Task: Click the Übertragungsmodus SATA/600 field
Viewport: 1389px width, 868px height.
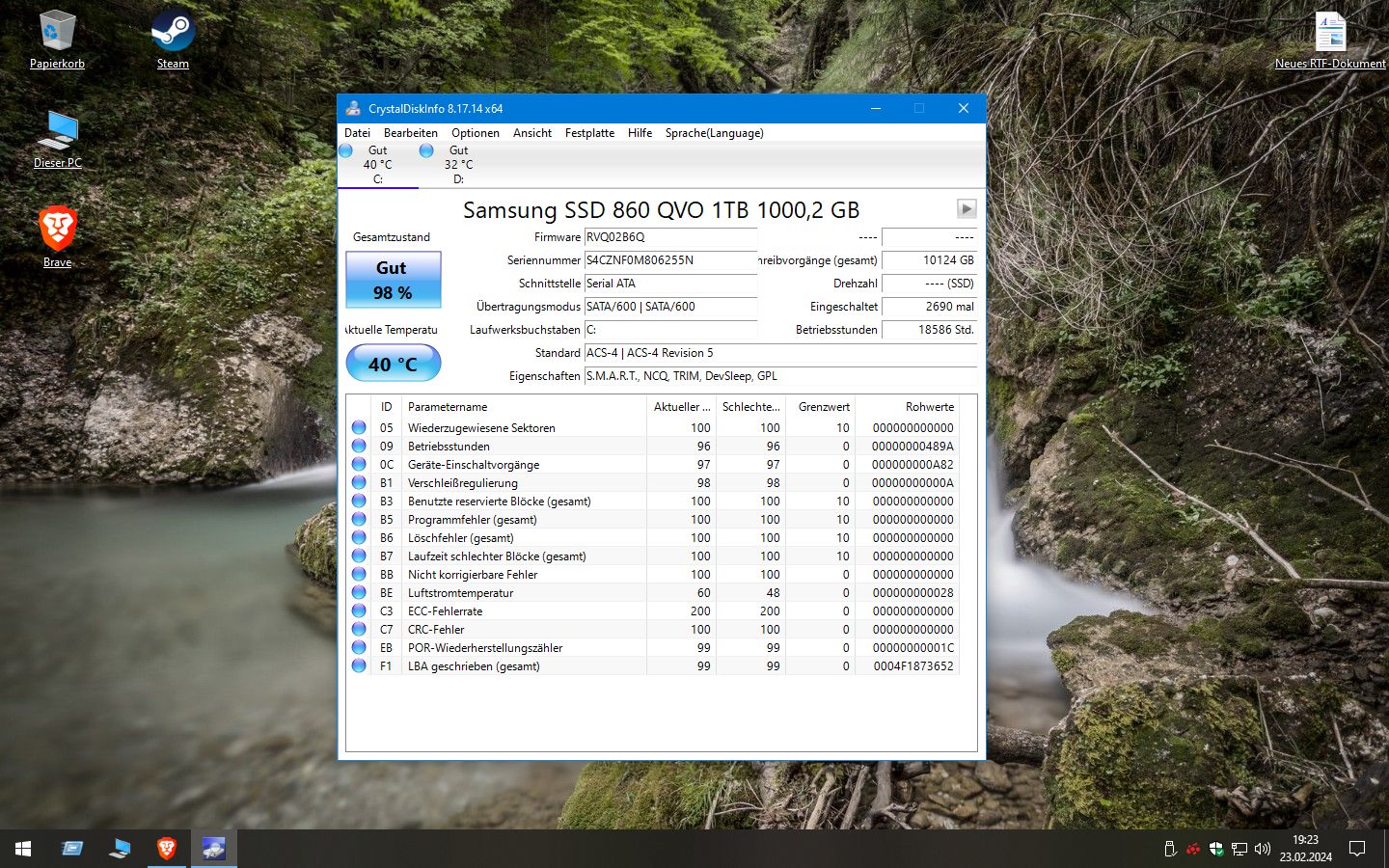Action: point(670,307)
